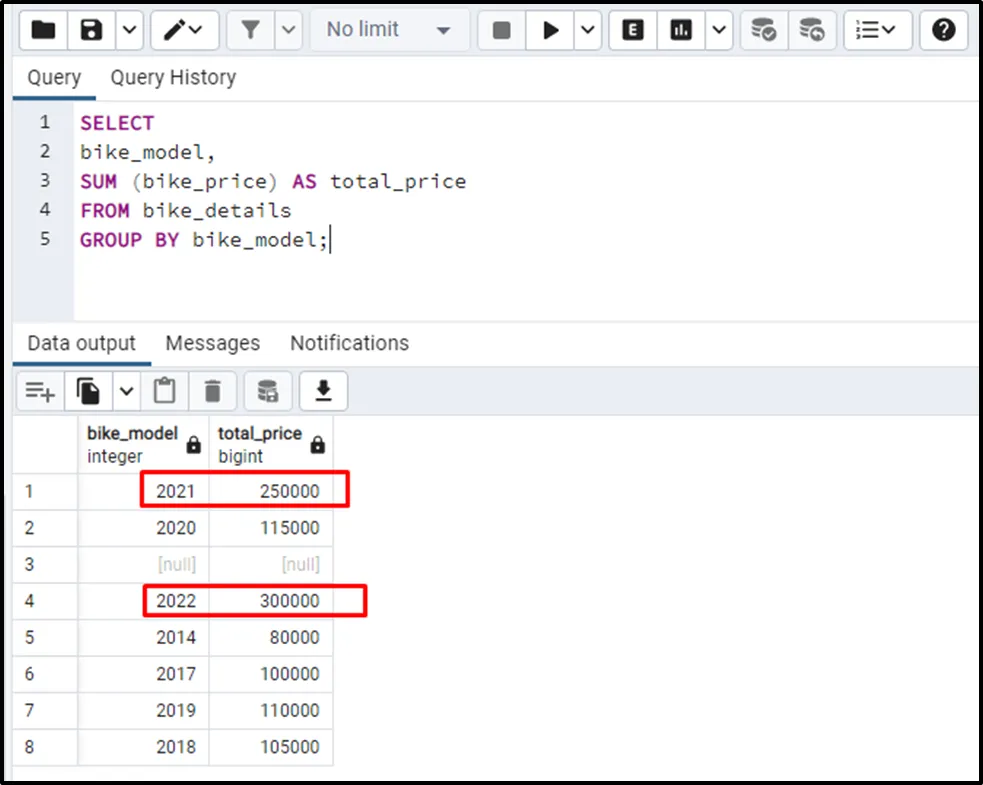Expand the dropdown arrow beside the save icon
This screenshot has height=785, width=983.
pos(130,30)
